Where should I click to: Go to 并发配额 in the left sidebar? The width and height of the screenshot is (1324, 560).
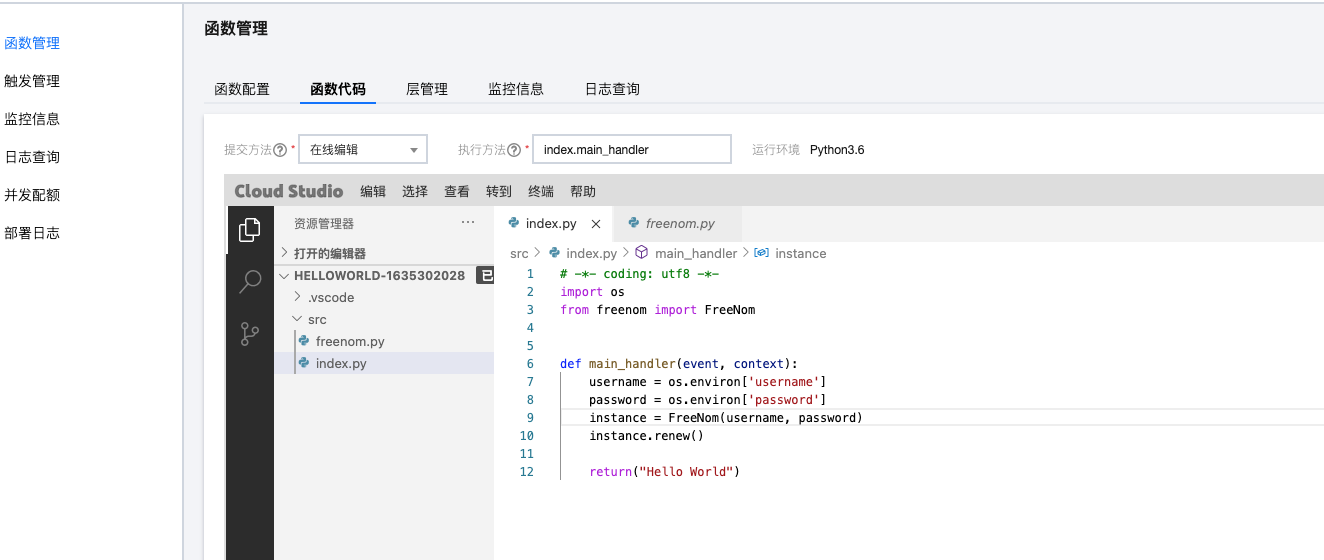pos(32,195)
